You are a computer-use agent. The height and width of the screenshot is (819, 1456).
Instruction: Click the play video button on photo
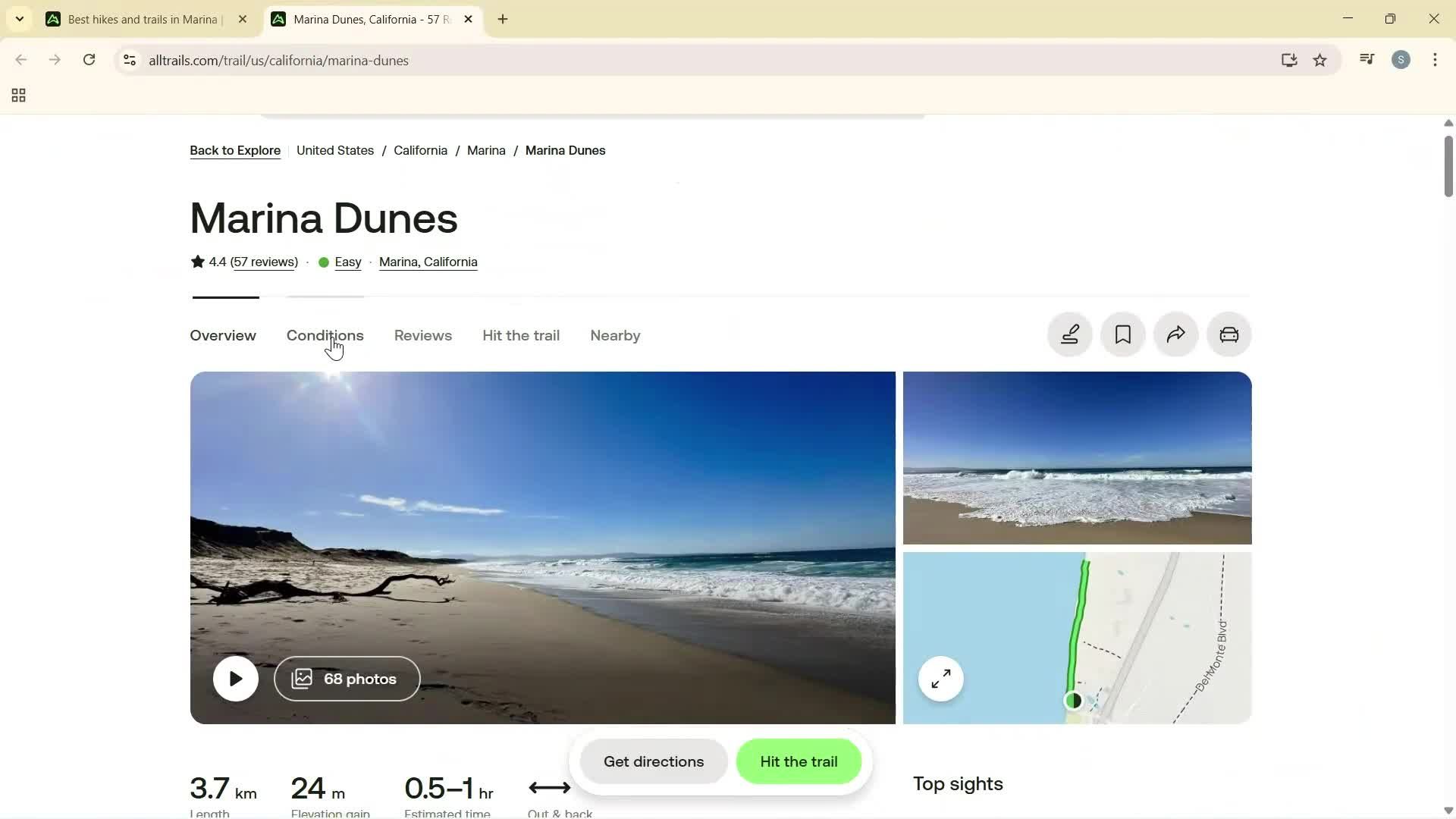[235, 678]
